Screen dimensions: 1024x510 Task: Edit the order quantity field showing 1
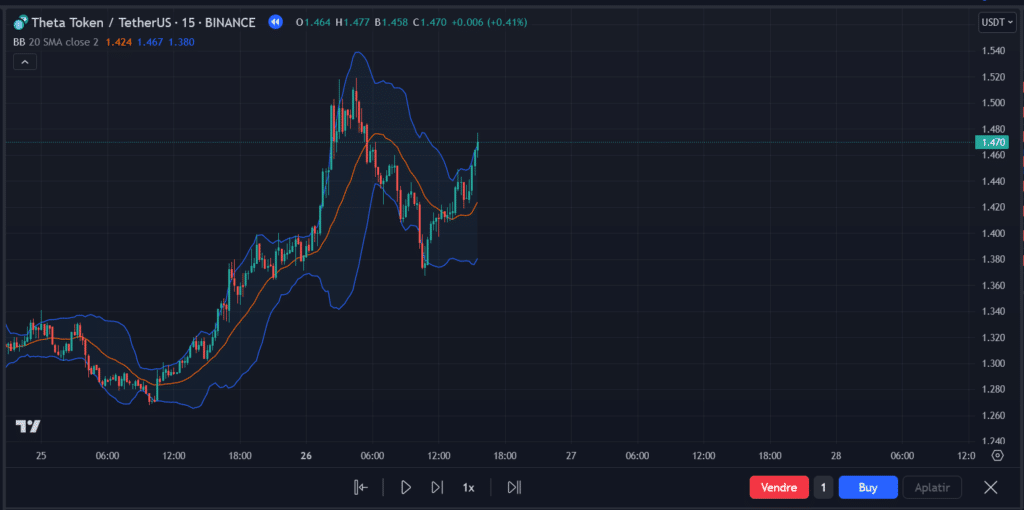tap(824, 487)
